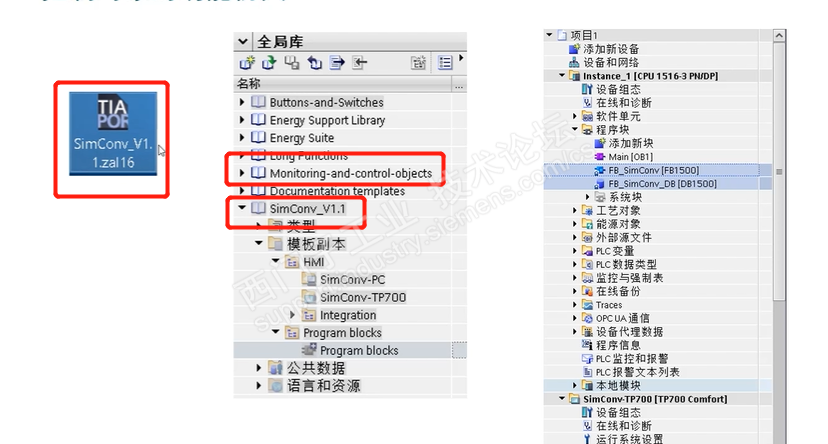The image size is (828, 444).
Task: Click the save library changes icon
Action: (x=291, y=63)
